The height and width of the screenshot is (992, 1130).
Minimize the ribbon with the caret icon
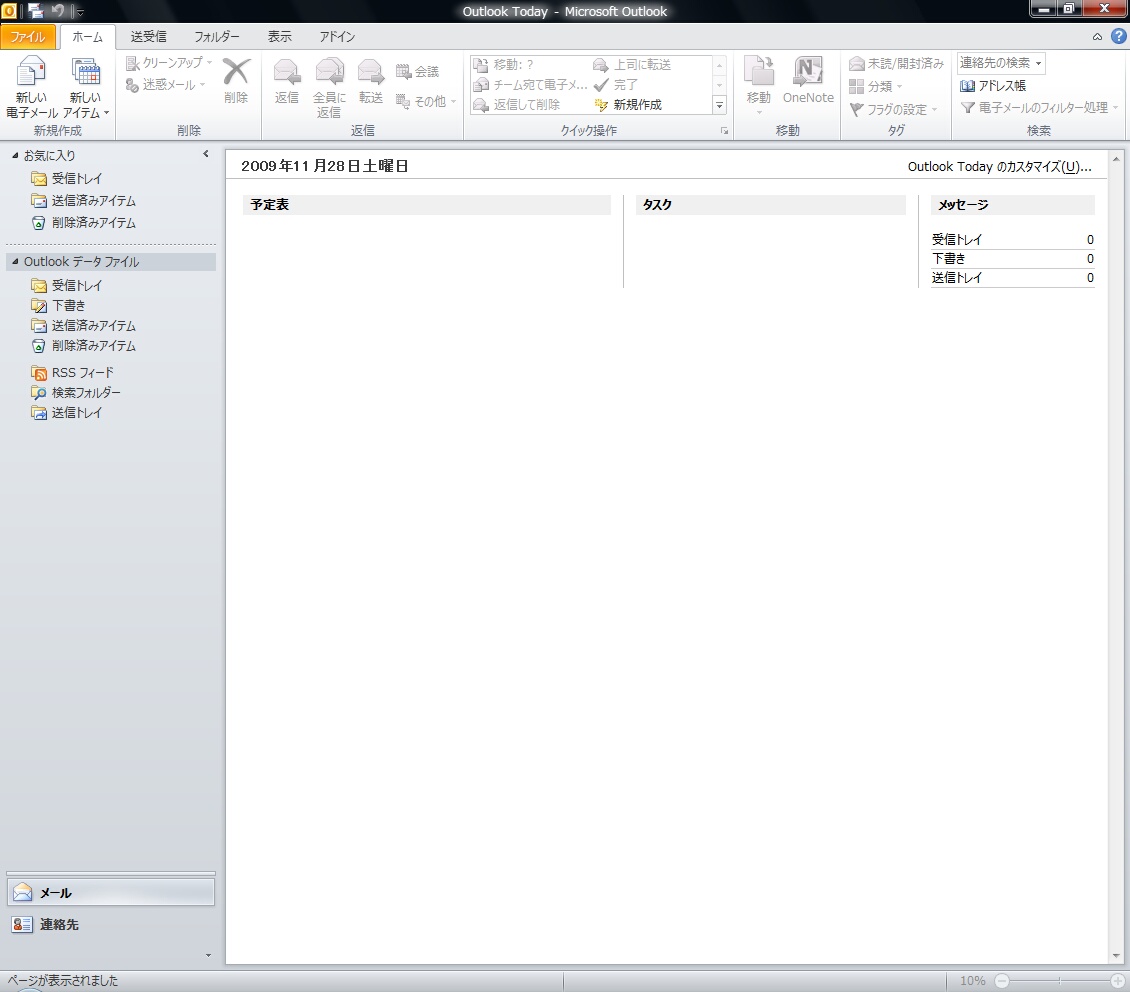click(1097, 37)
